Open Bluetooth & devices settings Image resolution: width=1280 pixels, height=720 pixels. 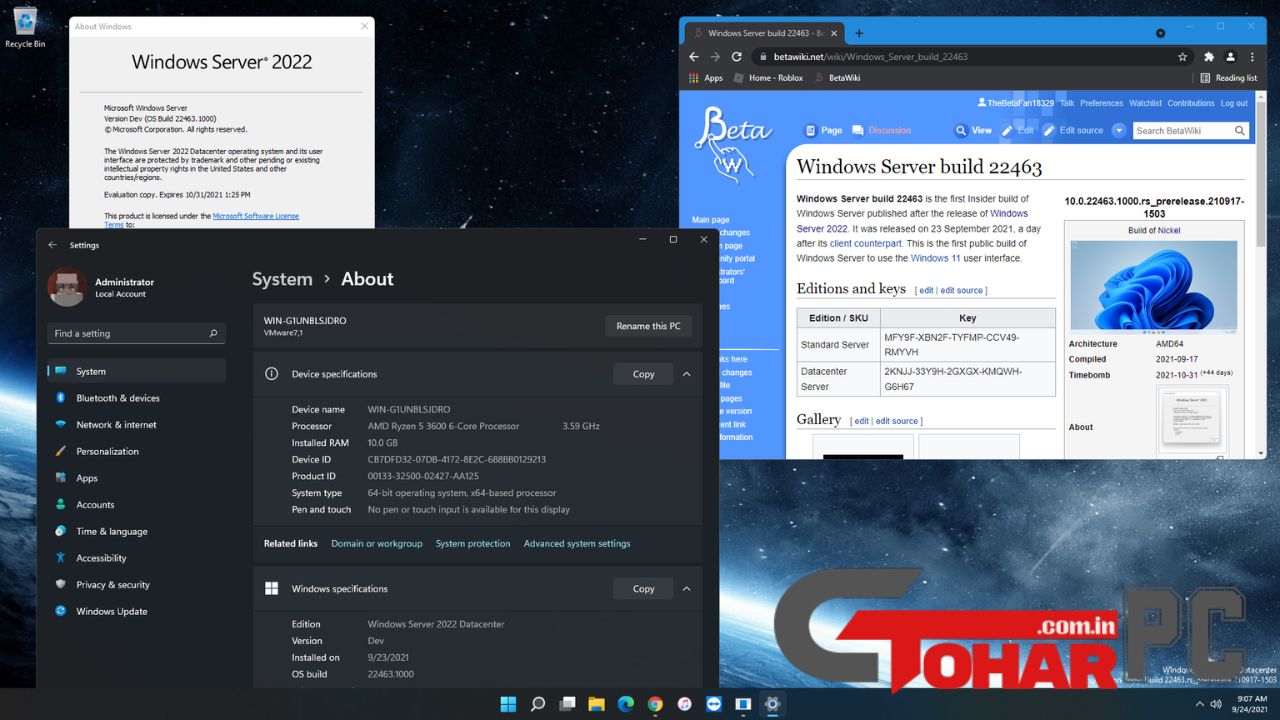point(136,398)
